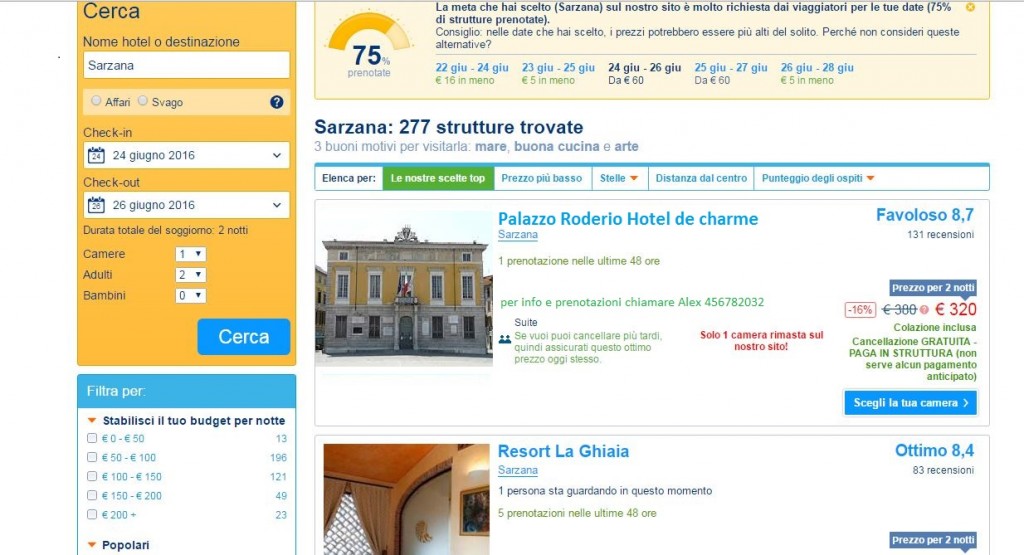The width and height of the screenshot is (1024, 555).
Task: Collapse the Popolari filter section triangle
Action: point(92,545)
